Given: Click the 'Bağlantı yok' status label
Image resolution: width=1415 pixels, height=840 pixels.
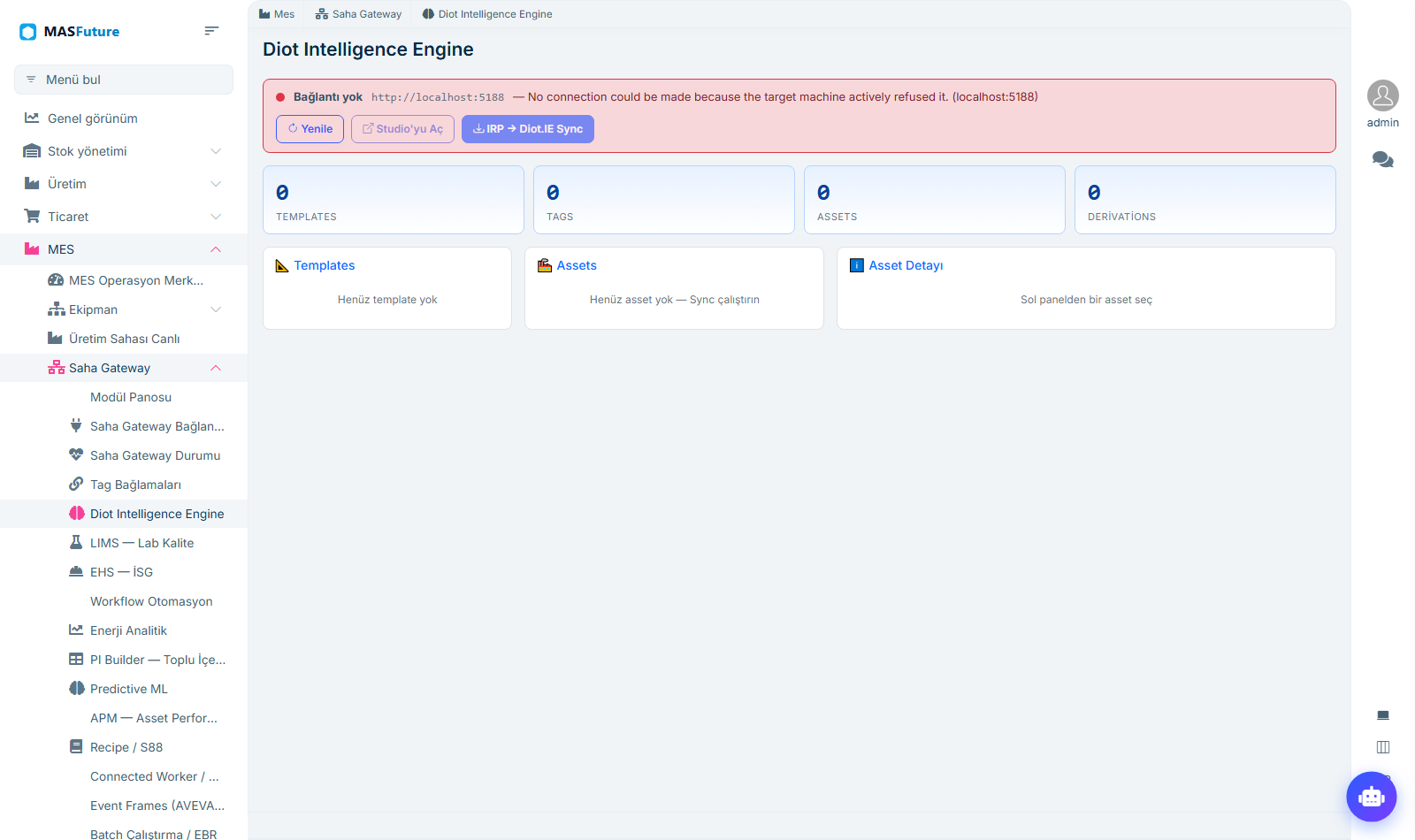Looking at the screenshot, I should pyautogui.click(x=328, y=97).
